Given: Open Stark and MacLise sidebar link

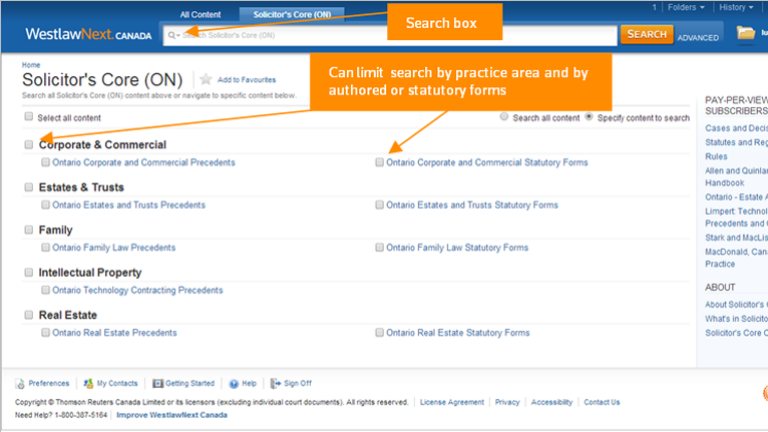Looking at the screenshot, I should click(x=736, y=238).
